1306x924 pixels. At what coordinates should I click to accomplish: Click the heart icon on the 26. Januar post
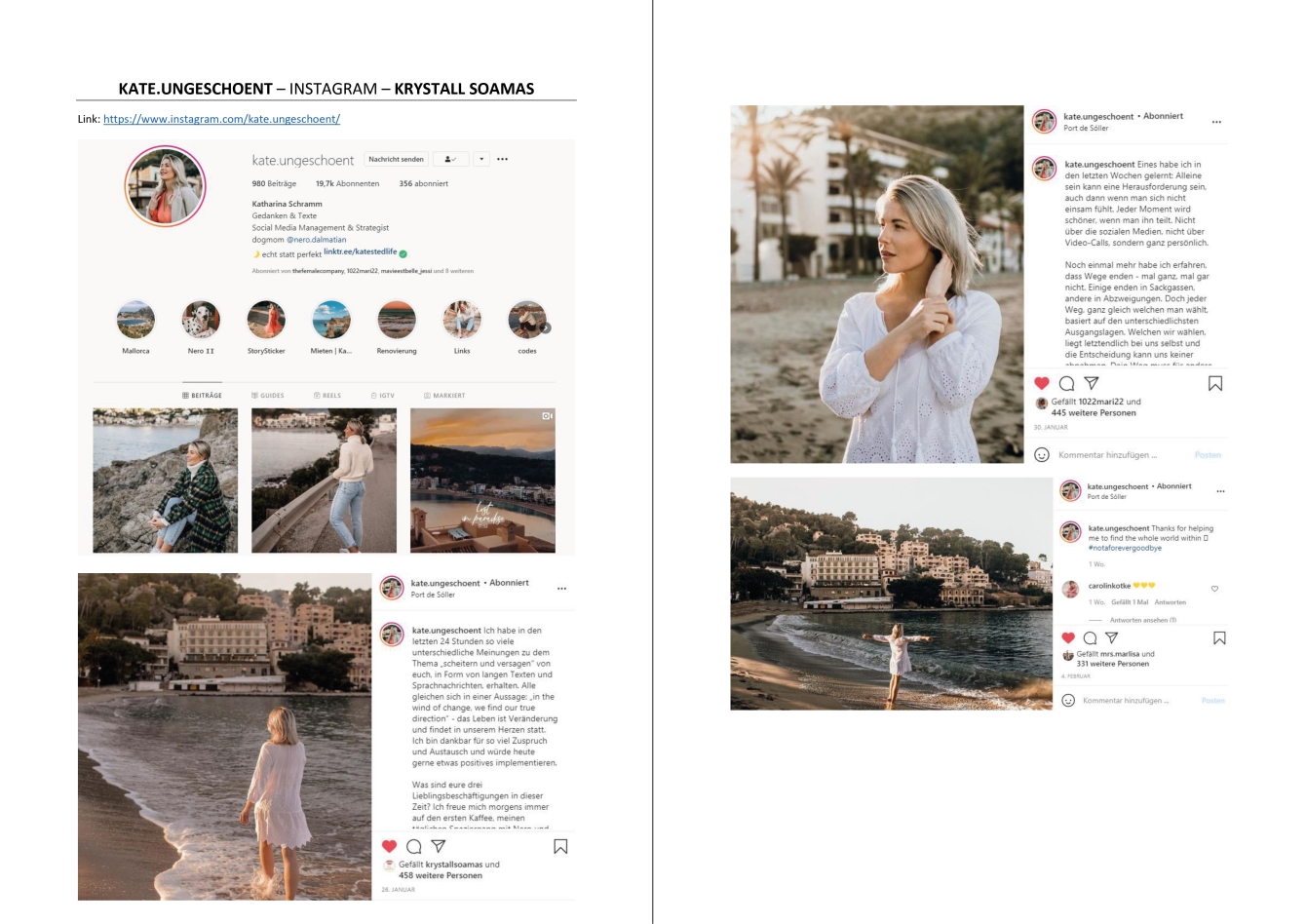390,846
